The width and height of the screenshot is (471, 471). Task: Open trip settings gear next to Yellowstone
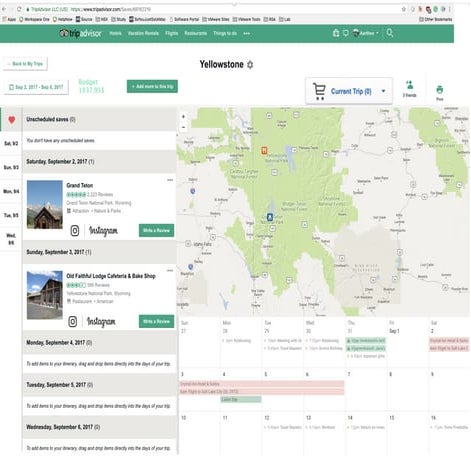[x=250, y=65]
